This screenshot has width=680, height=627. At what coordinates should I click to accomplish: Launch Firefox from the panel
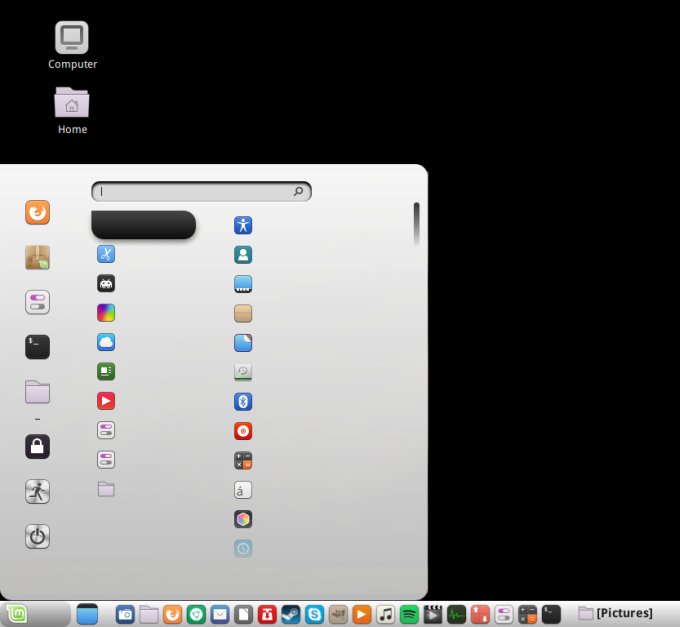coord(172,614)
